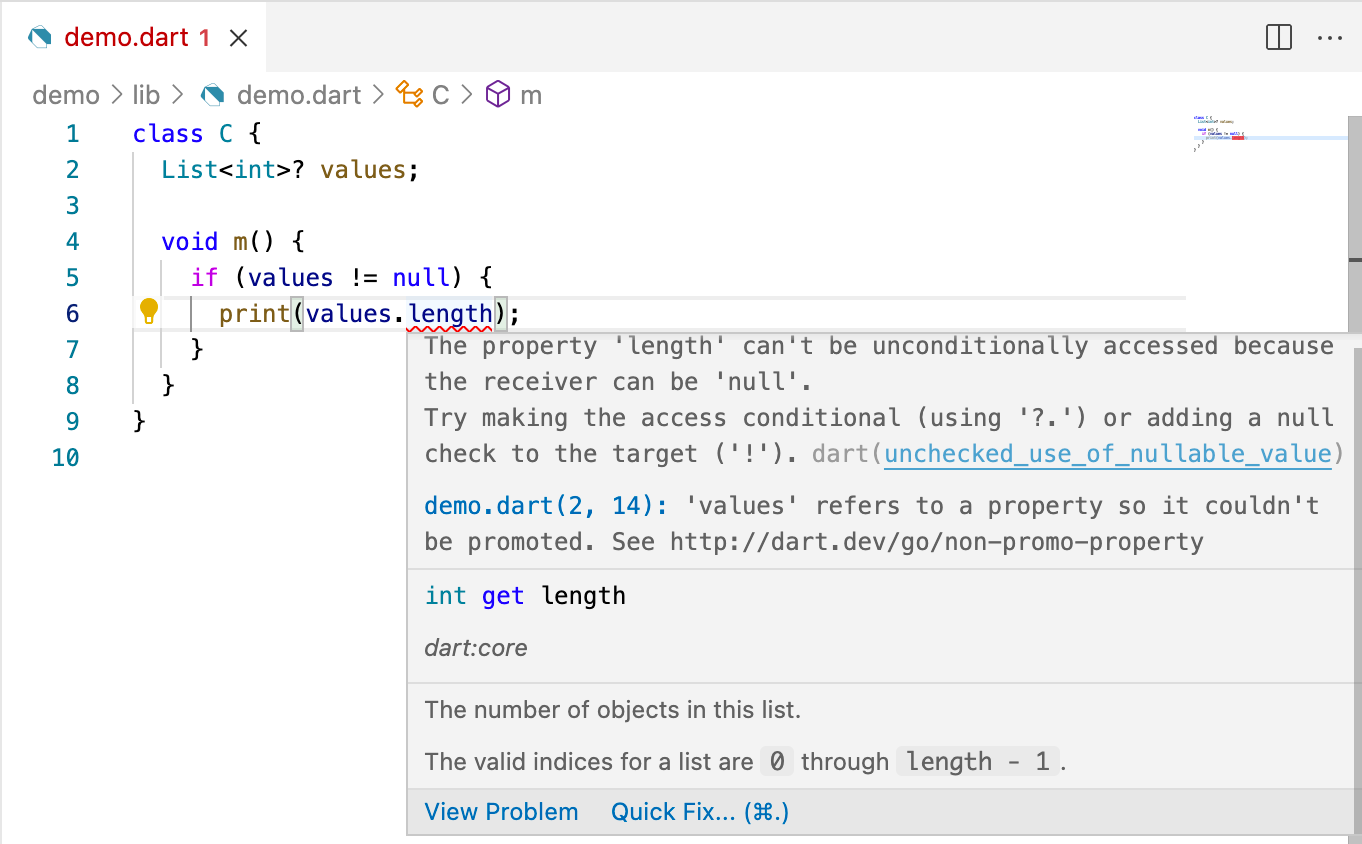Select the demo.dart editor tab
Screen dimensions: 1362x844
point(126,38)
